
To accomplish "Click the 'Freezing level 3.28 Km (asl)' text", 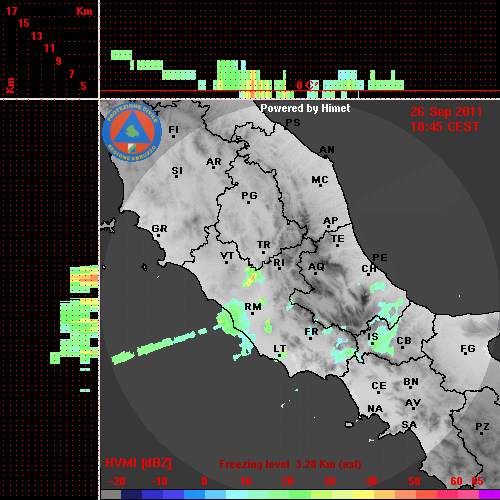I will point(290,464).
